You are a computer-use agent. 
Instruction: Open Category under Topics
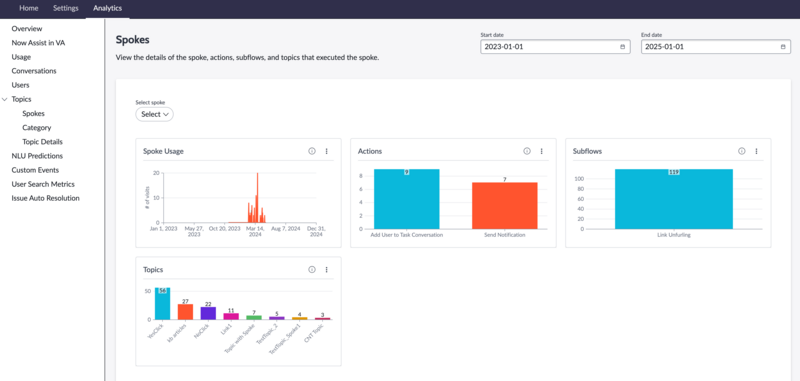pyautogui.click(x=37, y=128)
